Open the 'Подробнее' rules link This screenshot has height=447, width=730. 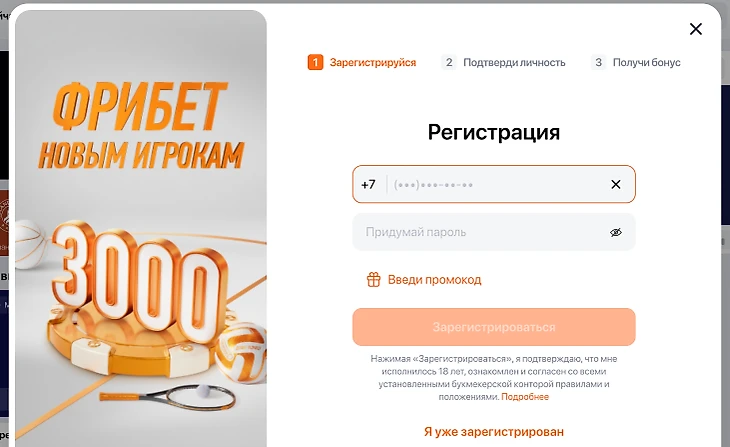point(525,397)
